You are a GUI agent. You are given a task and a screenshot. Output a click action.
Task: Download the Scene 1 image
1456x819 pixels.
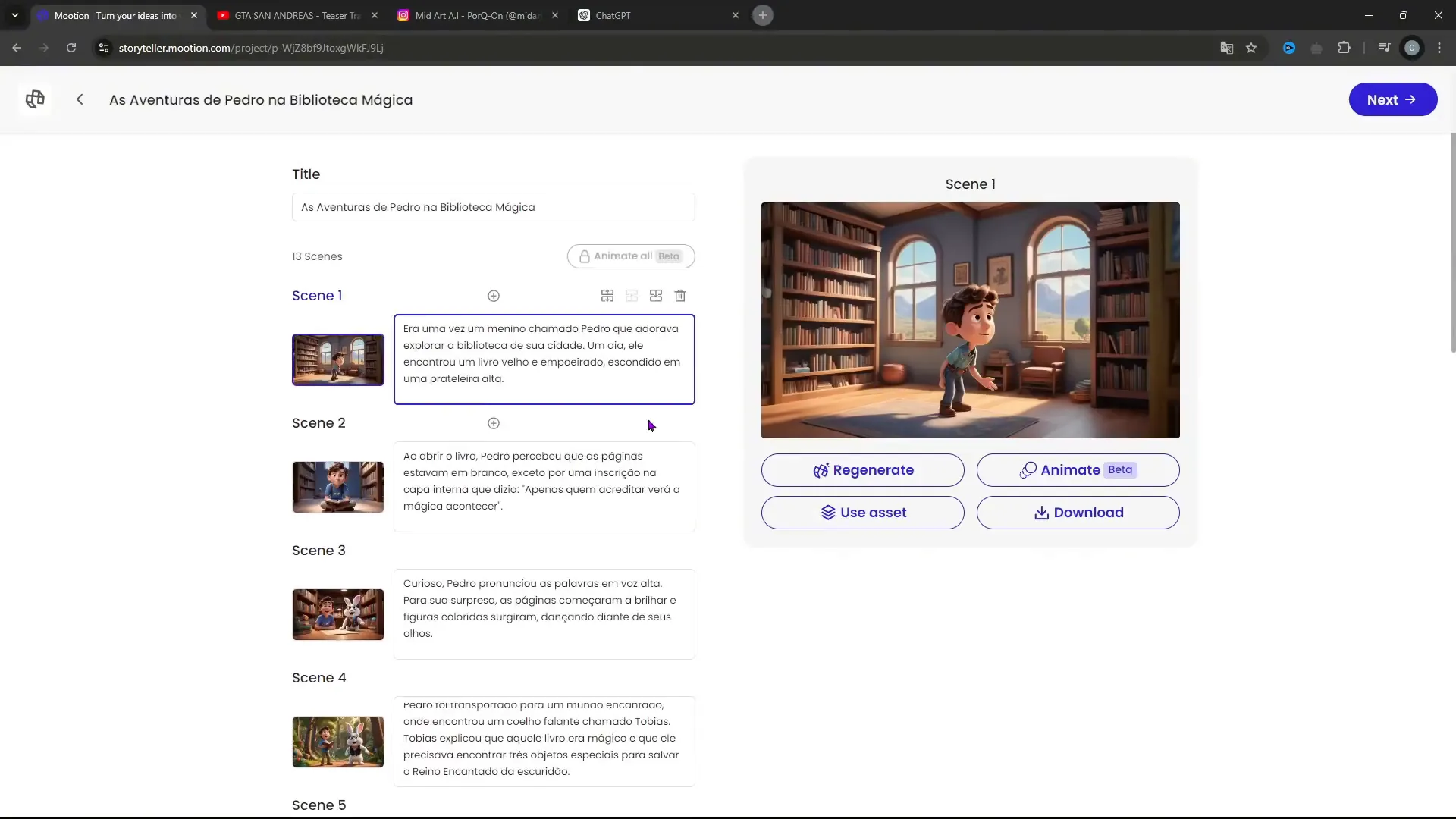point(1078,513)
